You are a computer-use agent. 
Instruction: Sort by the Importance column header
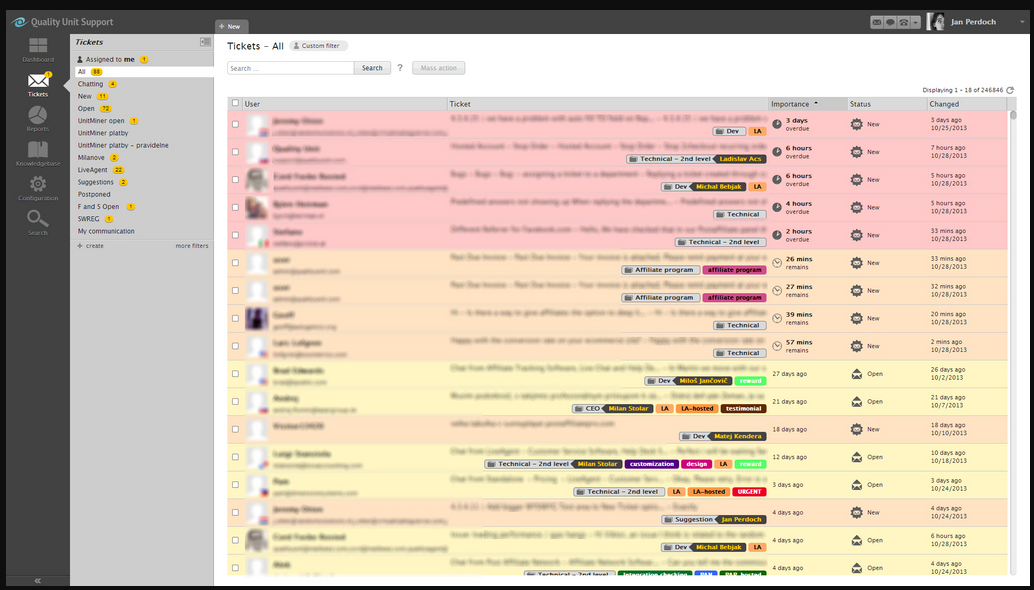point(808,104)
